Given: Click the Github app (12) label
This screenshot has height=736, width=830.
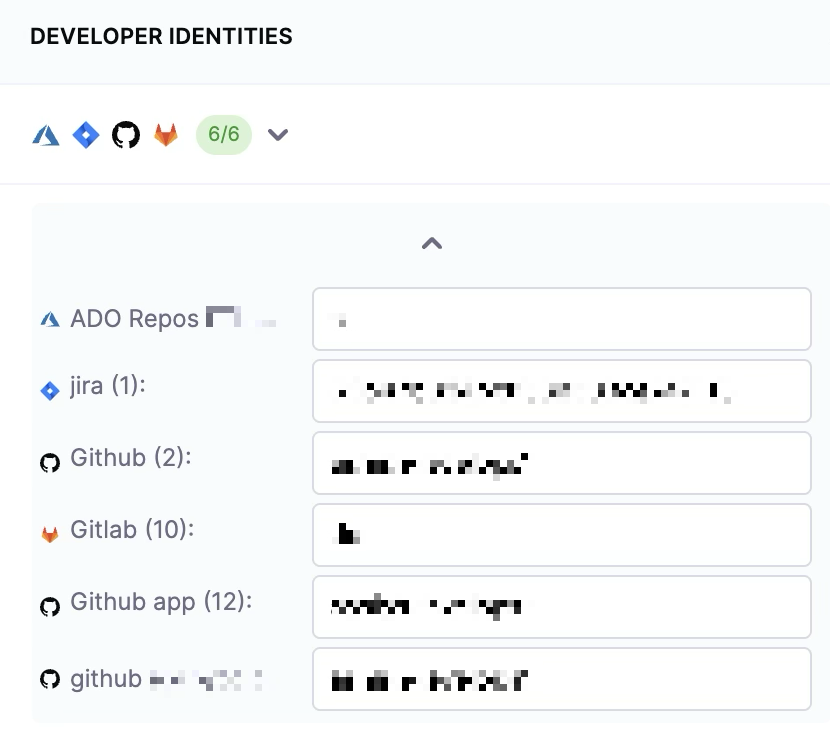Looking at the screenshot, I should point(161,602).
